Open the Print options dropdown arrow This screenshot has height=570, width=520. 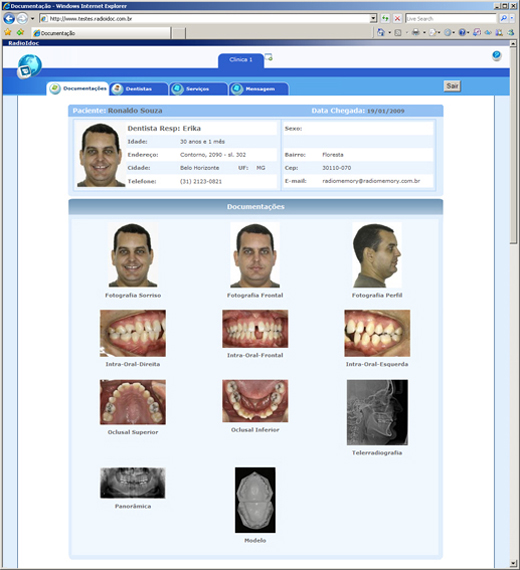[424, 33]
